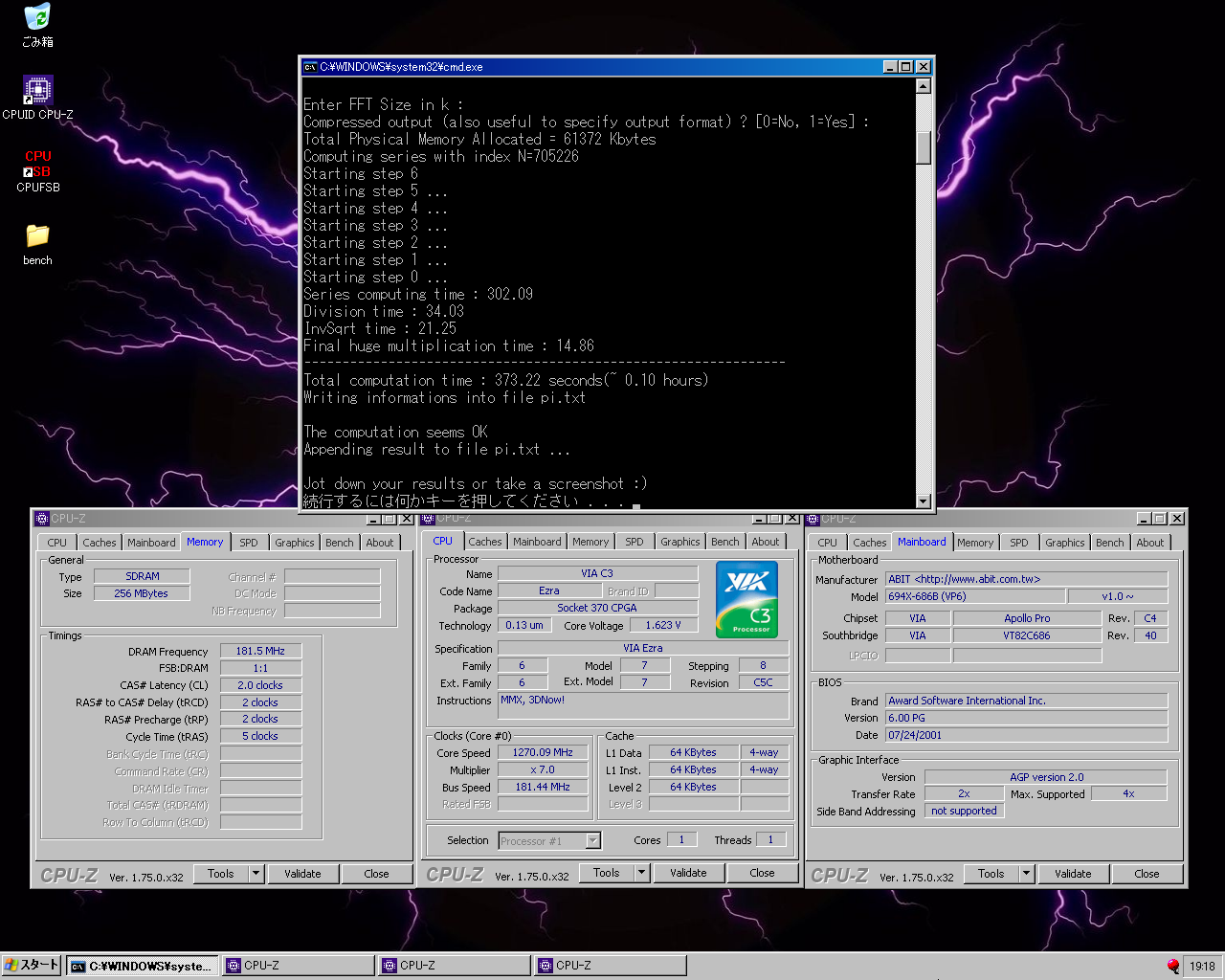This screenshot has height=980, width=1225.
Task: Expand Tools dropdown arrow in Memory window
Action: (256, 874)
